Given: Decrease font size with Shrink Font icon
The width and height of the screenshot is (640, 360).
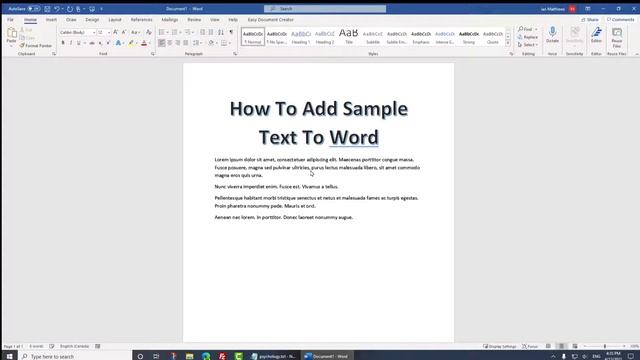Looking at the screenshot, I should coord(124,32).
